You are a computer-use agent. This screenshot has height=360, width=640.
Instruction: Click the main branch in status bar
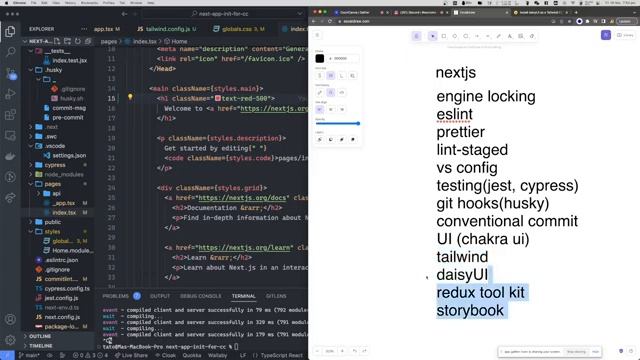[29, 356]
